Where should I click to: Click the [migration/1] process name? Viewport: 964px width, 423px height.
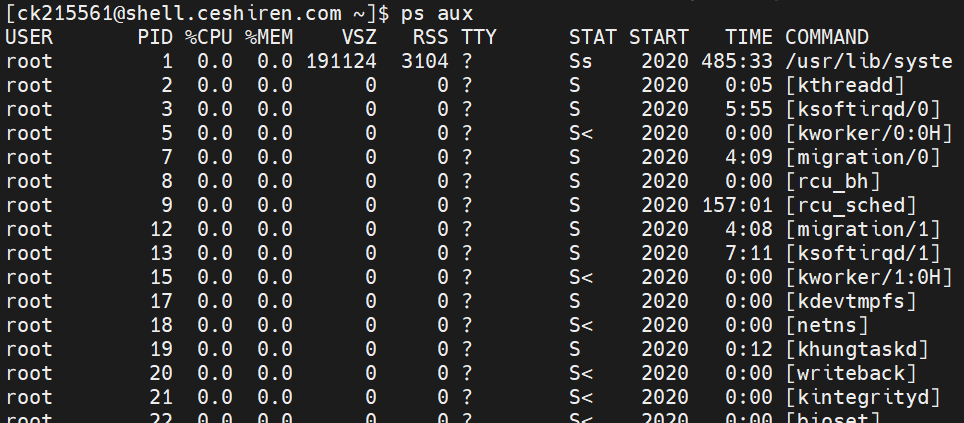pyautogui.click(x=863, y=229)
